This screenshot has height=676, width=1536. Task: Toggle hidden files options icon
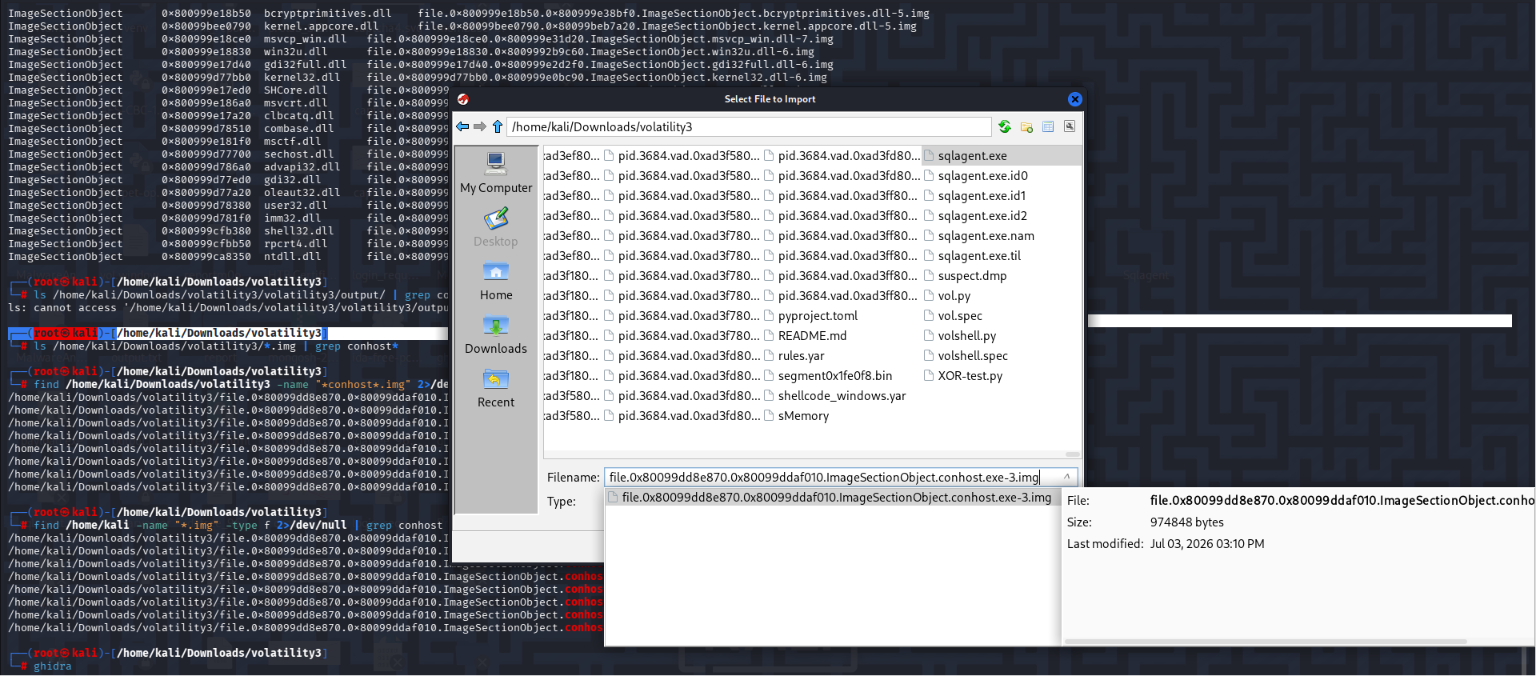point(1069,127)
